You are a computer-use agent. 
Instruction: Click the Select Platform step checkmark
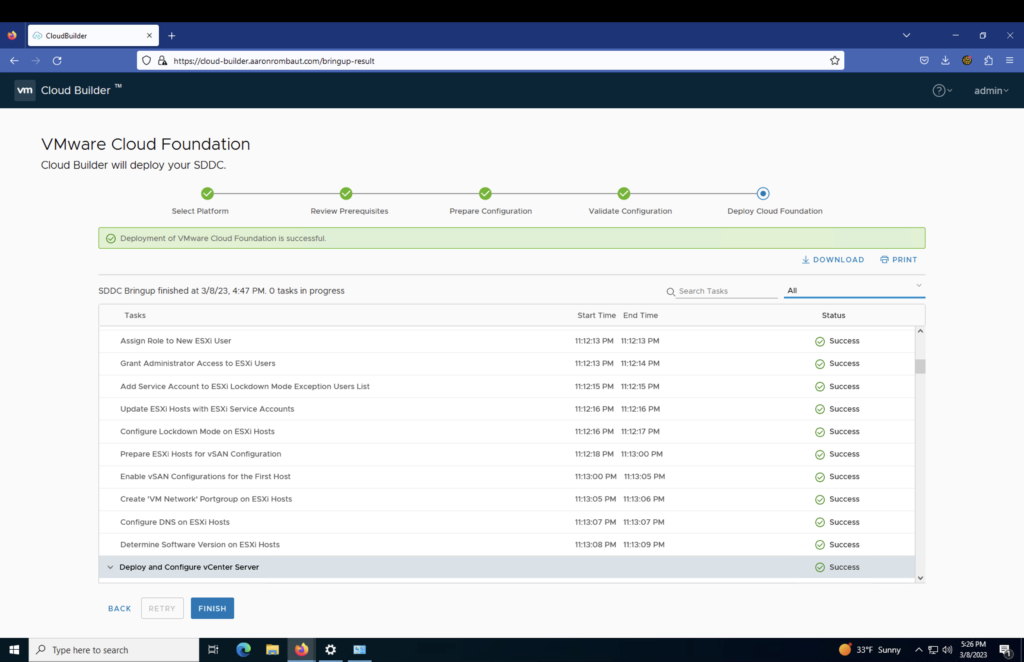tap(207, 193)
